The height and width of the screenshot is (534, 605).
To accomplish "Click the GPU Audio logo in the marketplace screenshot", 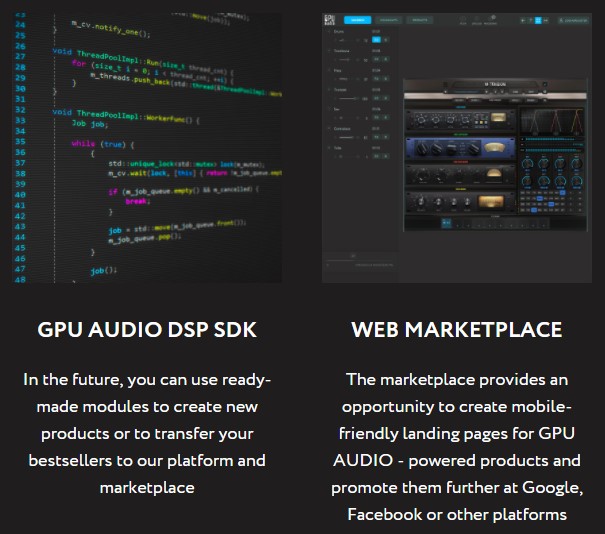I will coord(330,20).
